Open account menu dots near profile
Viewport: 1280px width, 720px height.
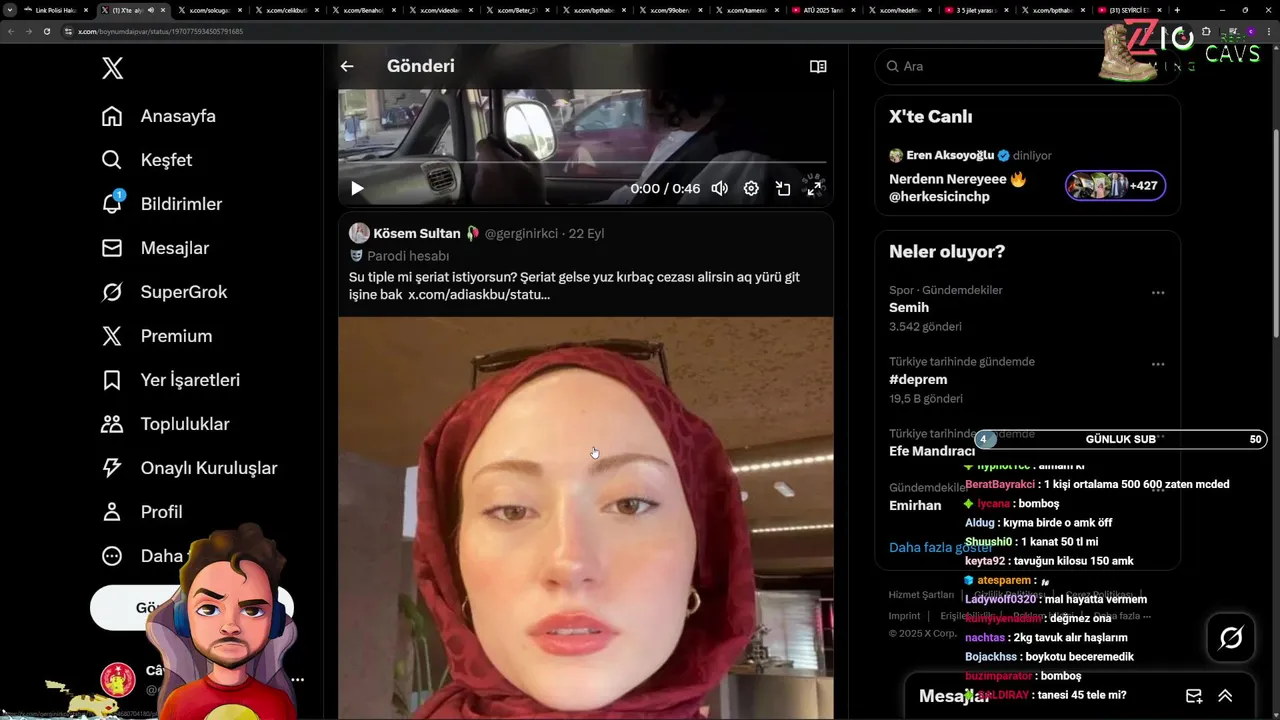point(297,680)
